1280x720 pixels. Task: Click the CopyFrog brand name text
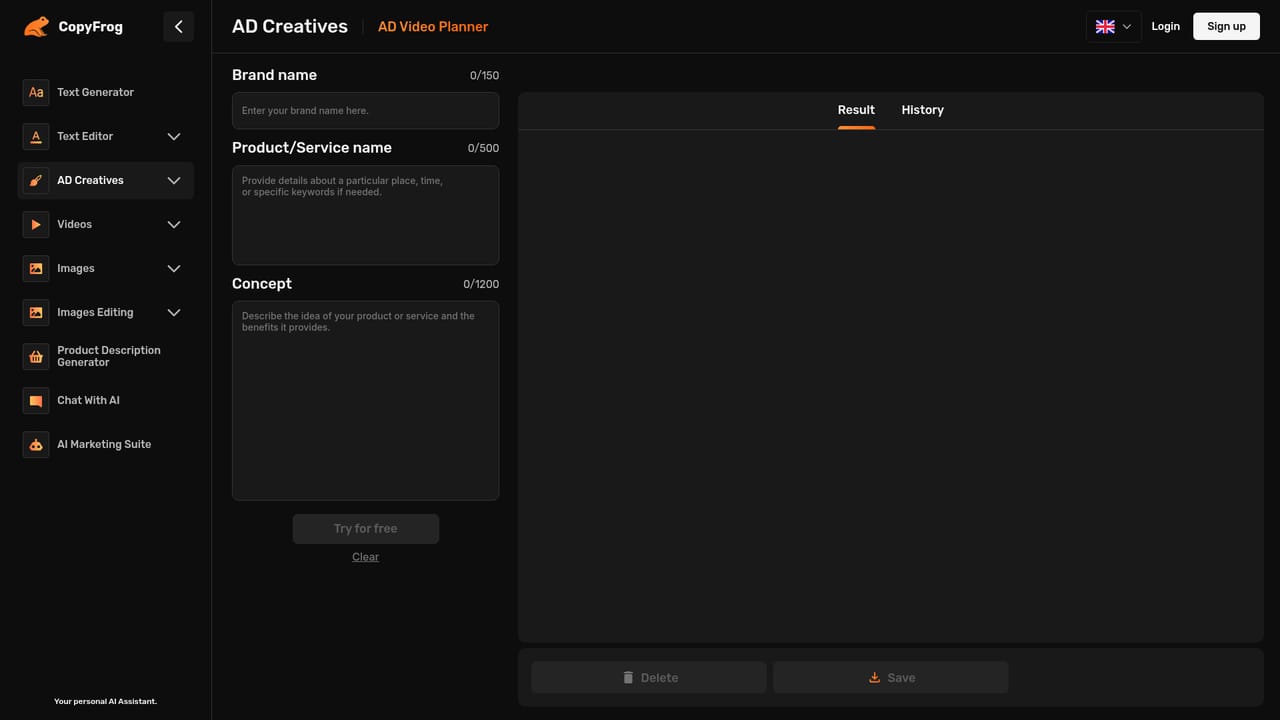point(90,27)
